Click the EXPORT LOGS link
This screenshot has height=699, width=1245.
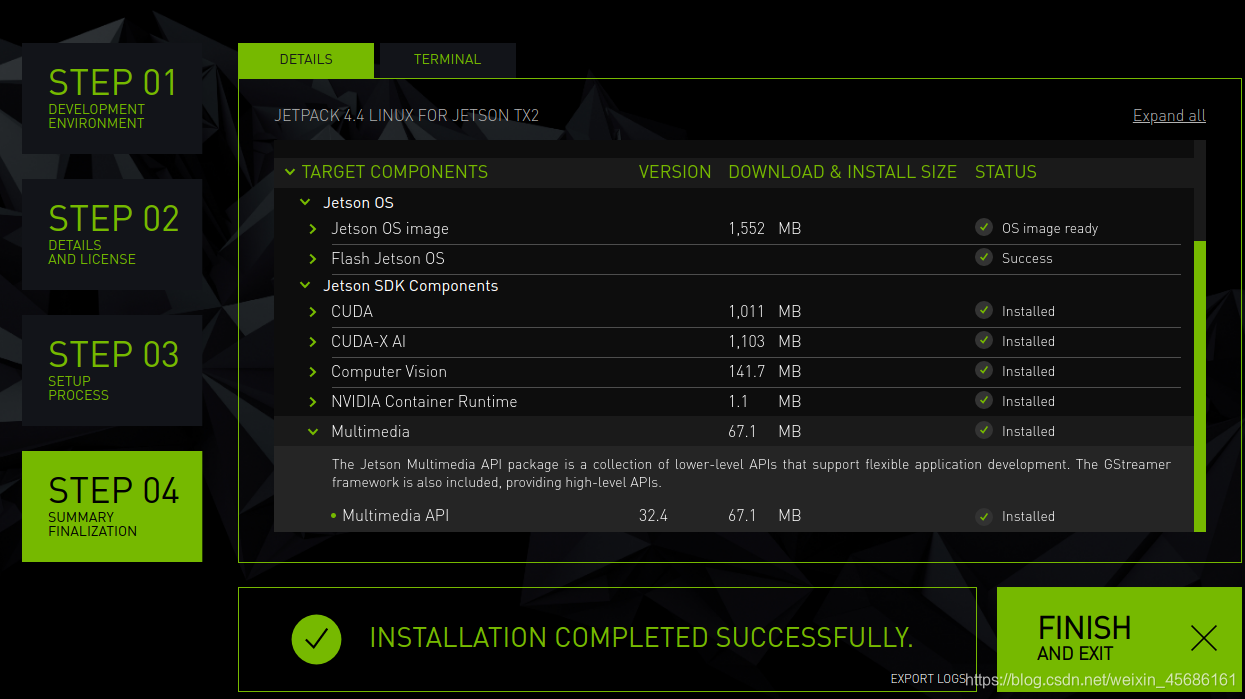click(x=928, y=679)
